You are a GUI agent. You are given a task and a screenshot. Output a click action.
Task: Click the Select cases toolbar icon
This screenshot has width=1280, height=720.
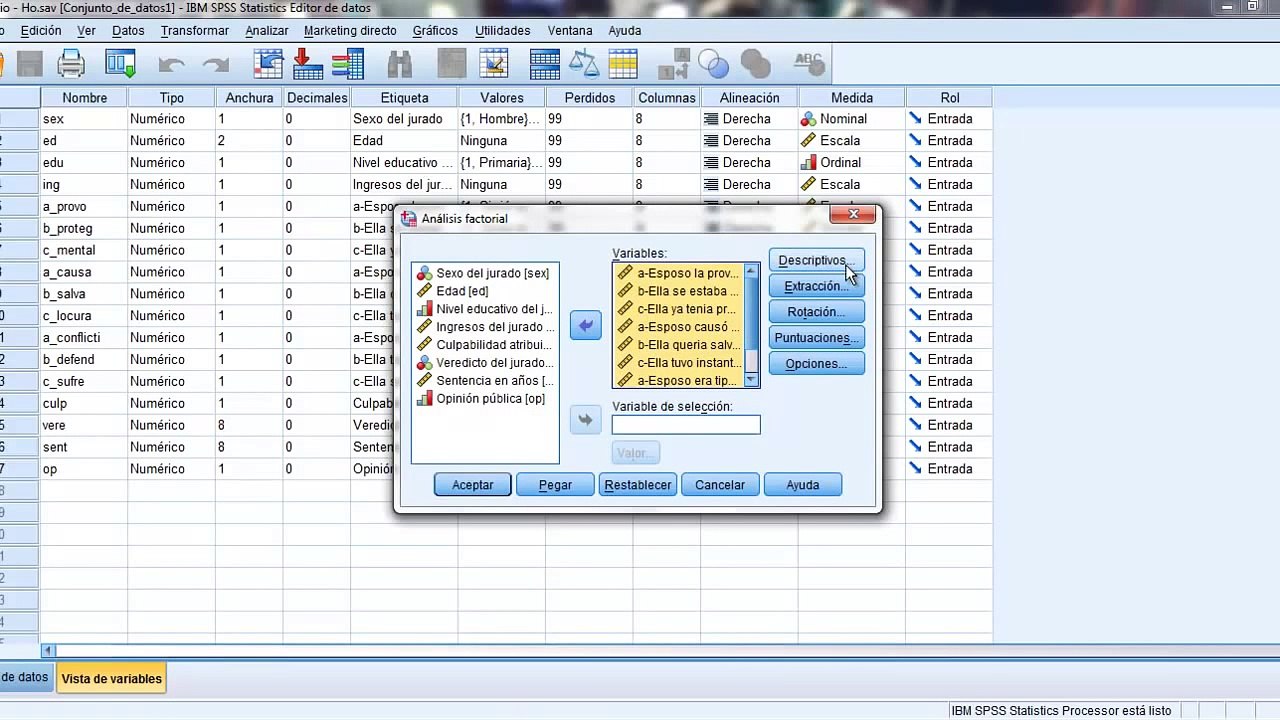(622, 65)
